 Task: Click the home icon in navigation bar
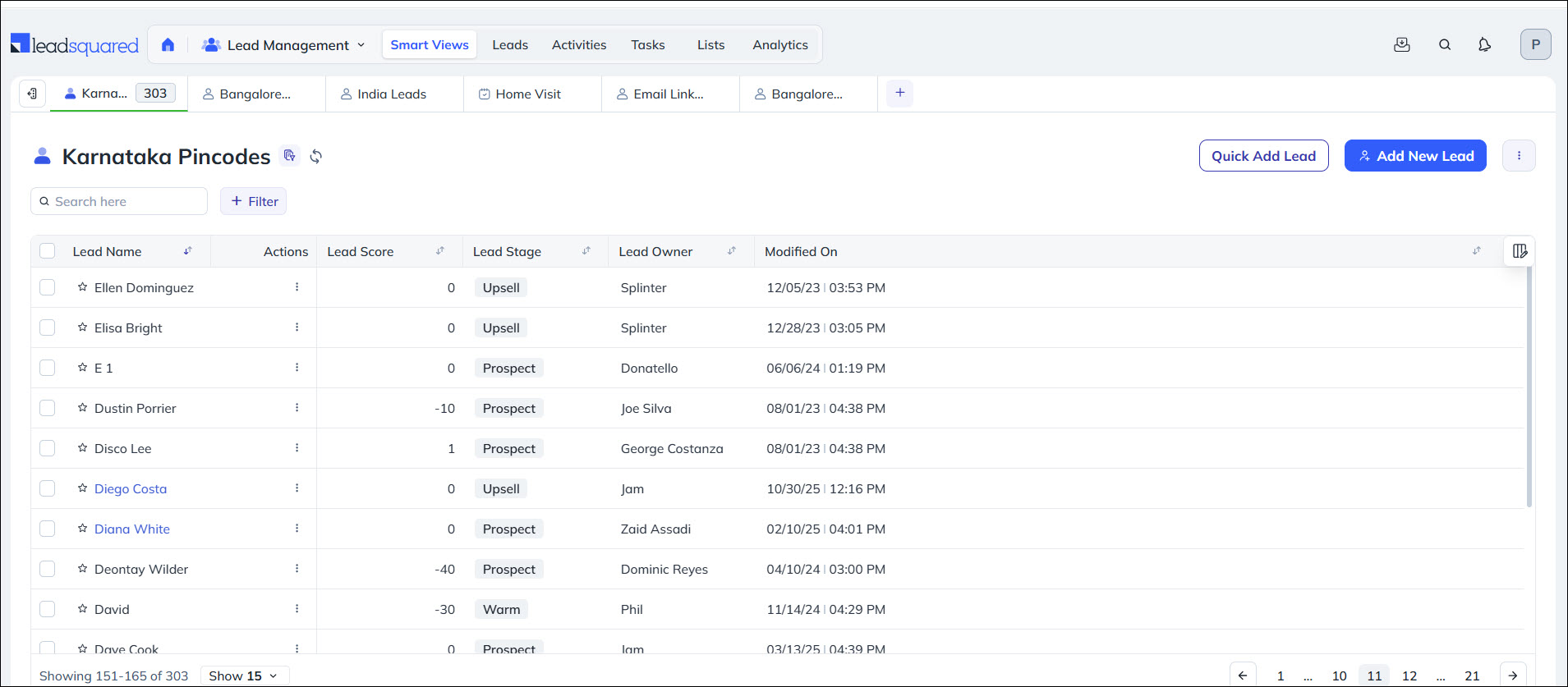pyautogui.click(x=168, y=45)
